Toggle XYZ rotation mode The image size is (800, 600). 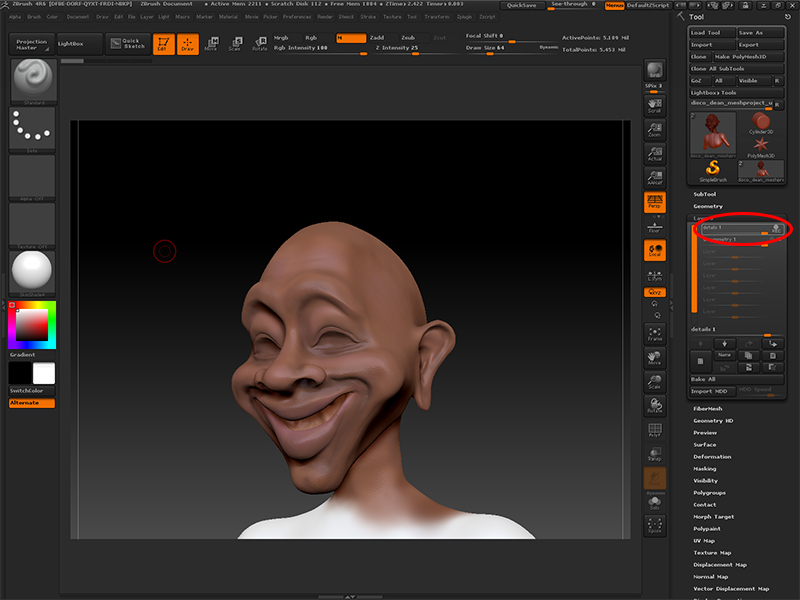(x=655, y=292)
